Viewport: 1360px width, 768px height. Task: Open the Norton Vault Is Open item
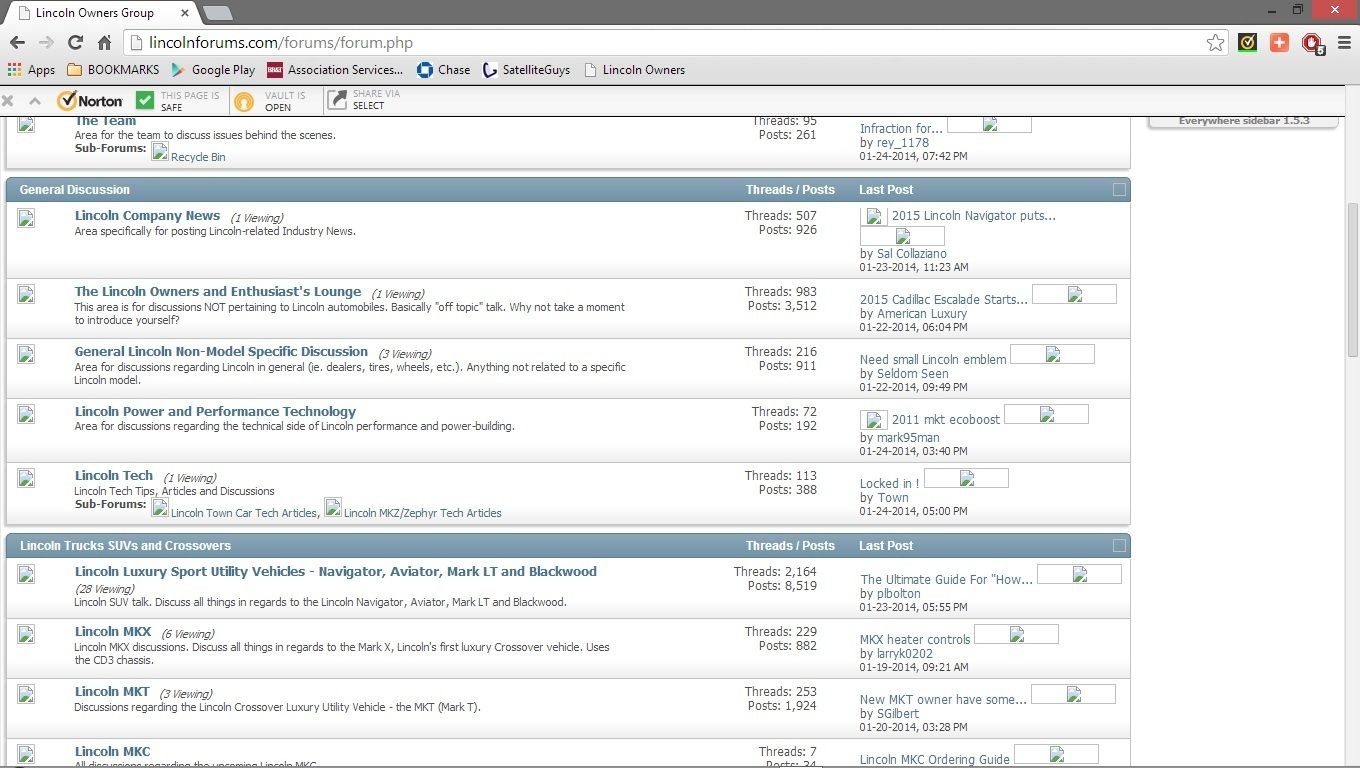click(270, 101)
